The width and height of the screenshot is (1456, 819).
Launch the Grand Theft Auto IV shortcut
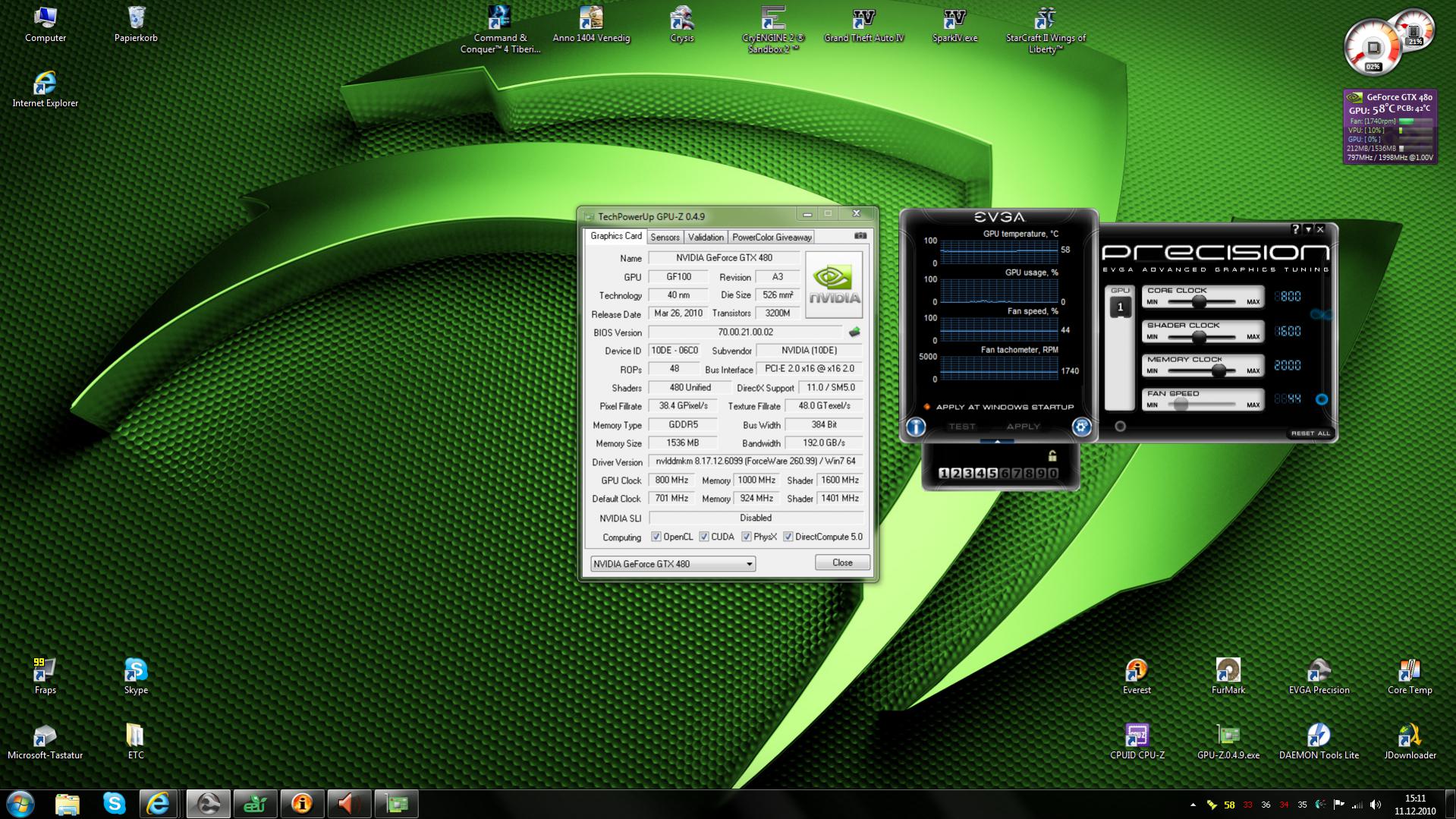tap(864, 24)
